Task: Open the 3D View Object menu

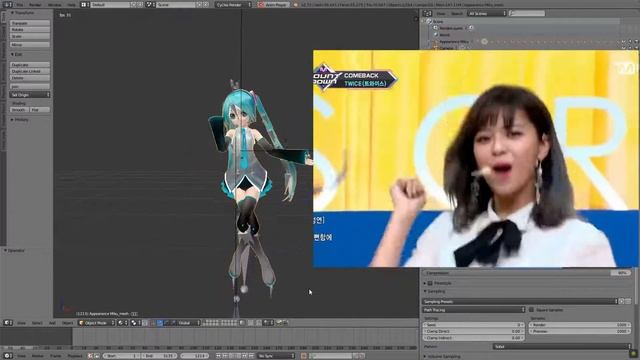Action: coord(67,323)
